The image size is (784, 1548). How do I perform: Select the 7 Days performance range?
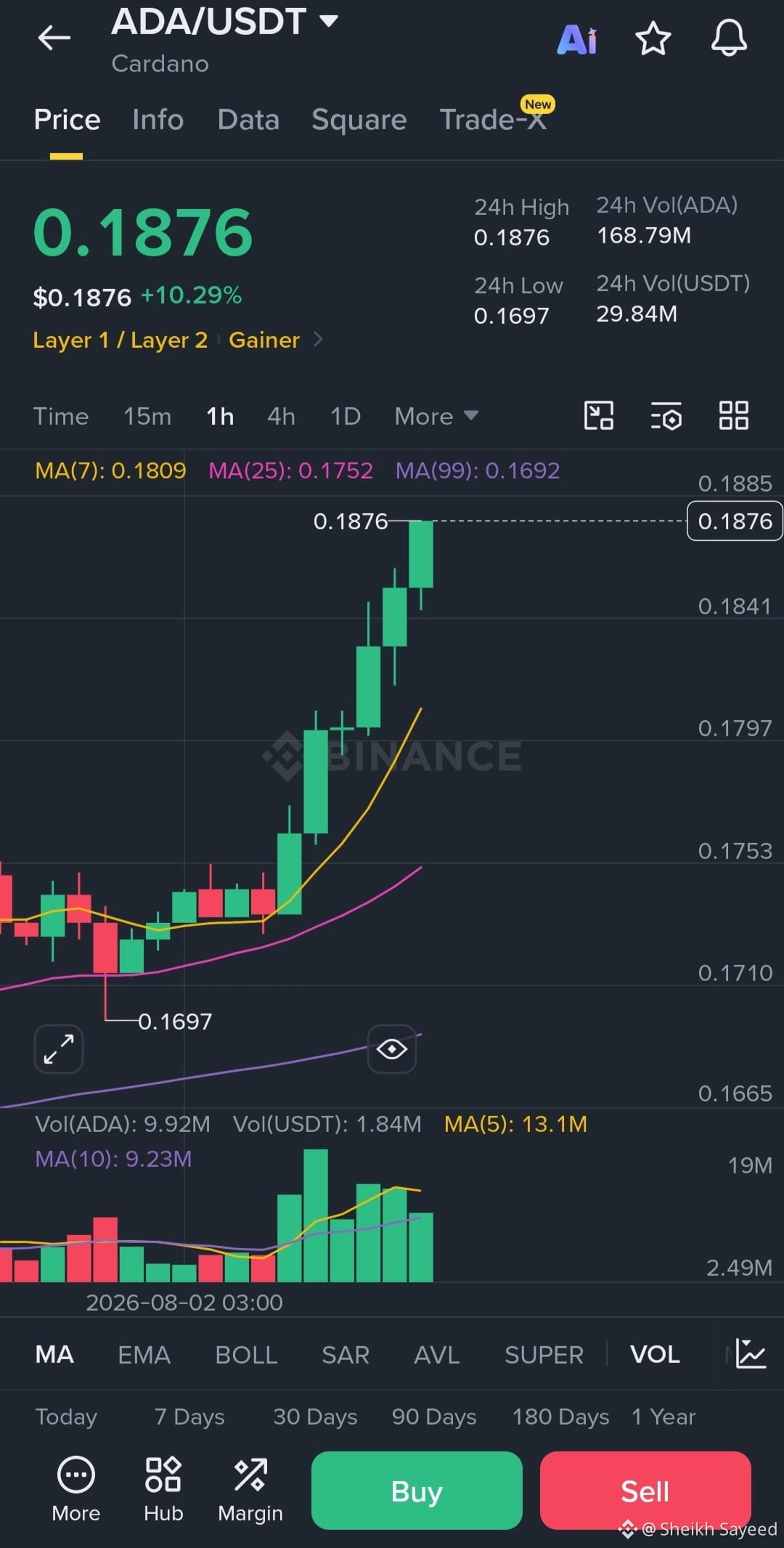189,1417
